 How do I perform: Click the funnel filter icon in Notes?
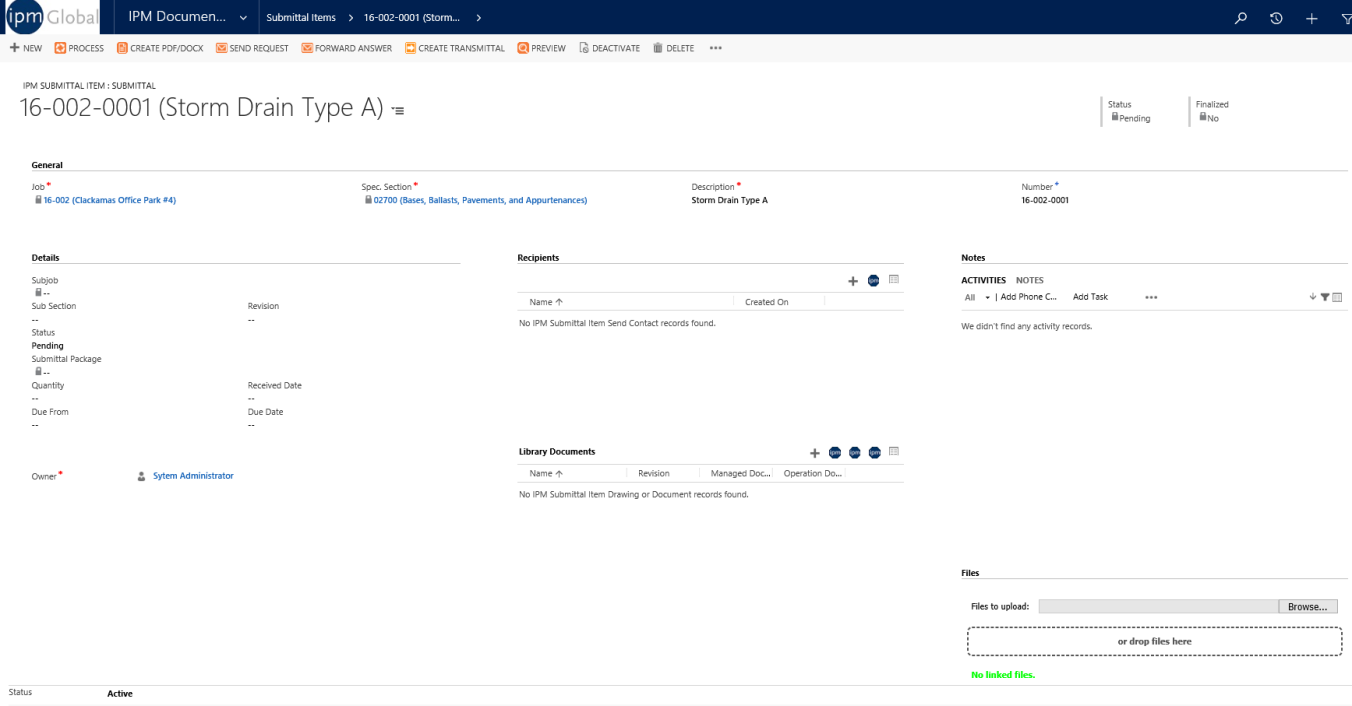click(x=1325, y=297)
